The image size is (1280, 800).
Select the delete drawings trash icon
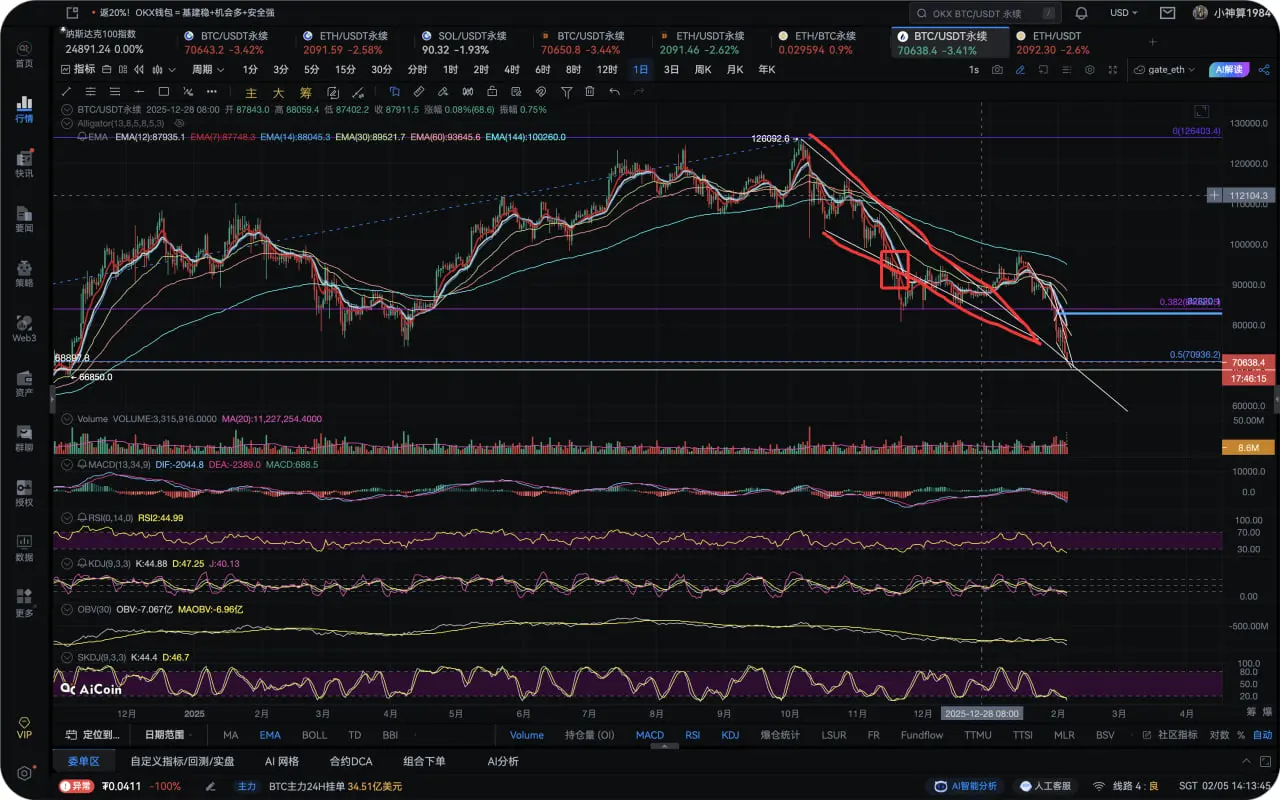tap(590, 92)
